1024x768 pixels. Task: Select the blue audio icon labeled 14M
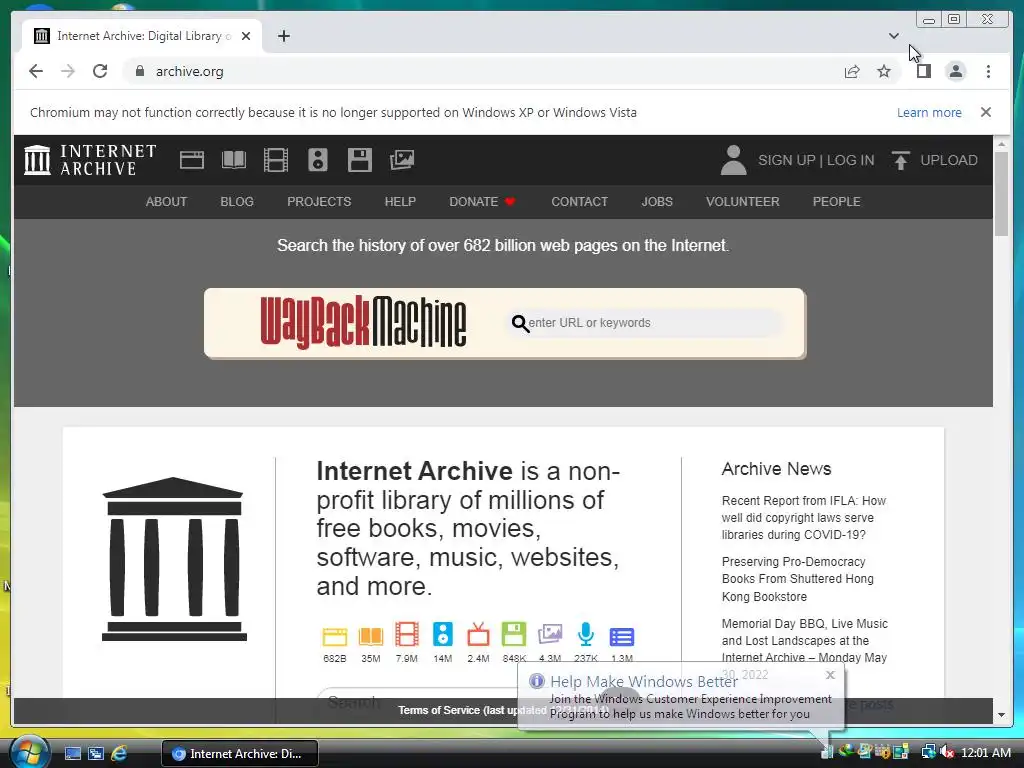pos(442,634)
